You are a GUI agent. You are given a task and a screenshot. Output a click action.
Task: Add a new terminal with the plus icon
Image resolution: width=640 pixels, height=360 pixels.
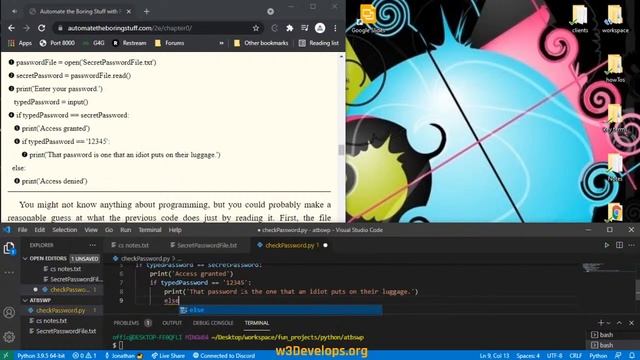[x=600, y=323]
